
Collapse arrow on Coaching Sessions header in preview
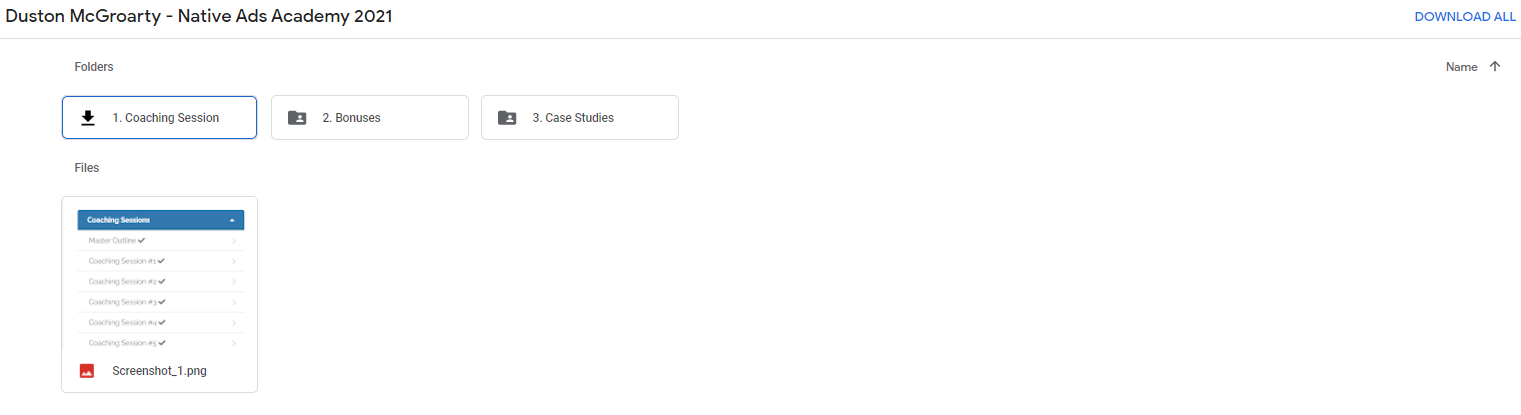[x=232, y=220]
